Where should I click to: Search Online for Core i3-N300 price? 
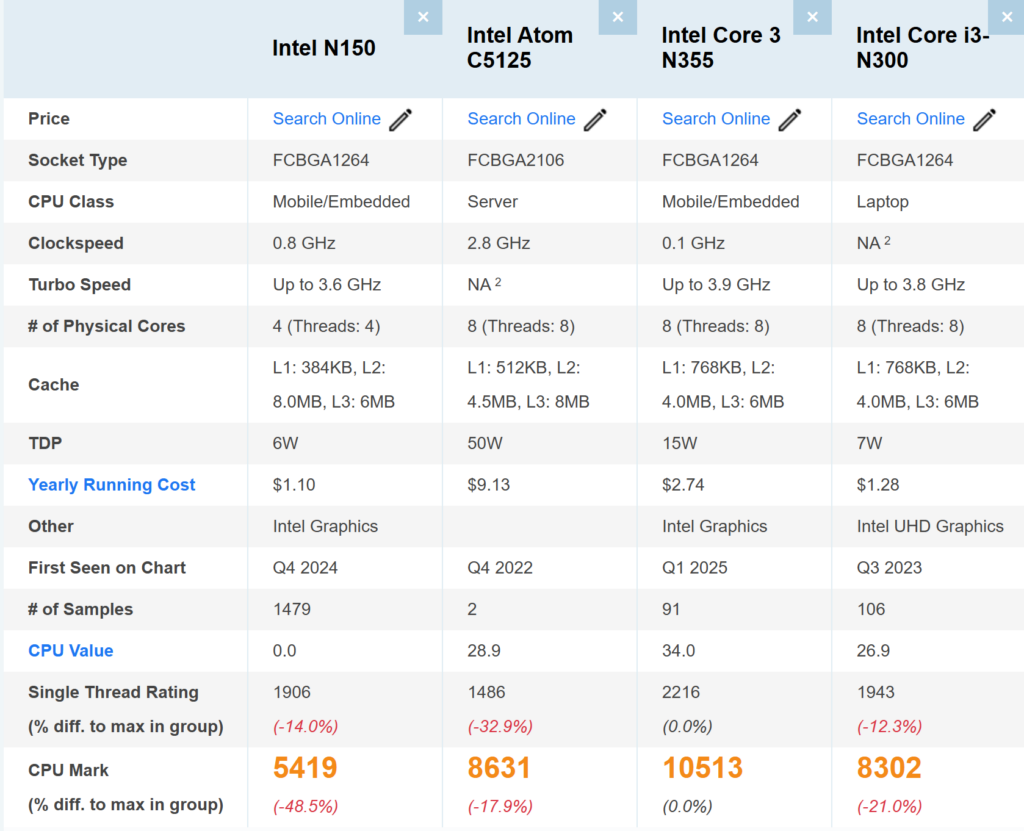910,119
